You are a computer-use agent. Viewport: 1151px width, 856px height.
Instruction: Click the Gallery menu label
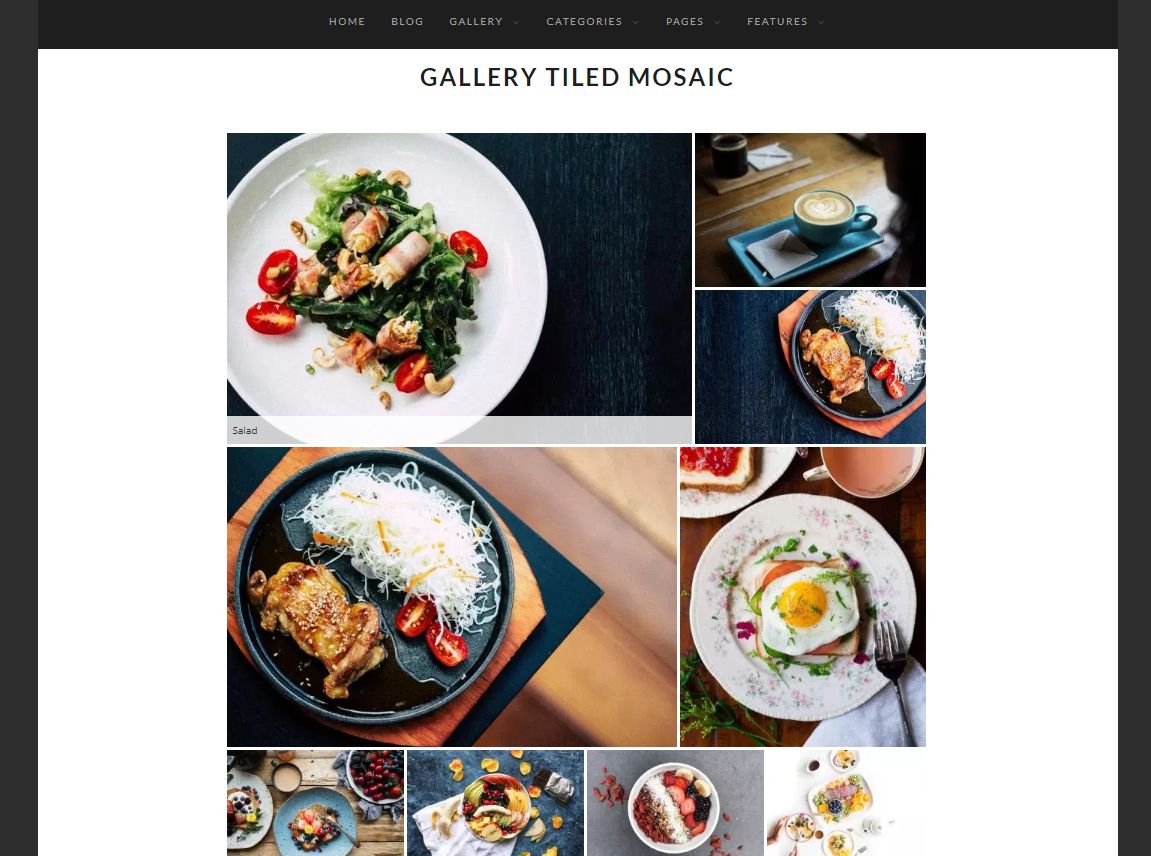click(x=476, y=21)
